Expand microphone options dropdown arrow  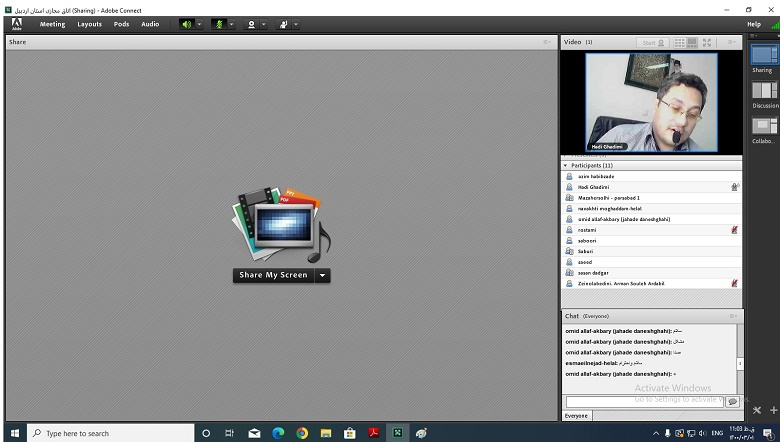231,24
